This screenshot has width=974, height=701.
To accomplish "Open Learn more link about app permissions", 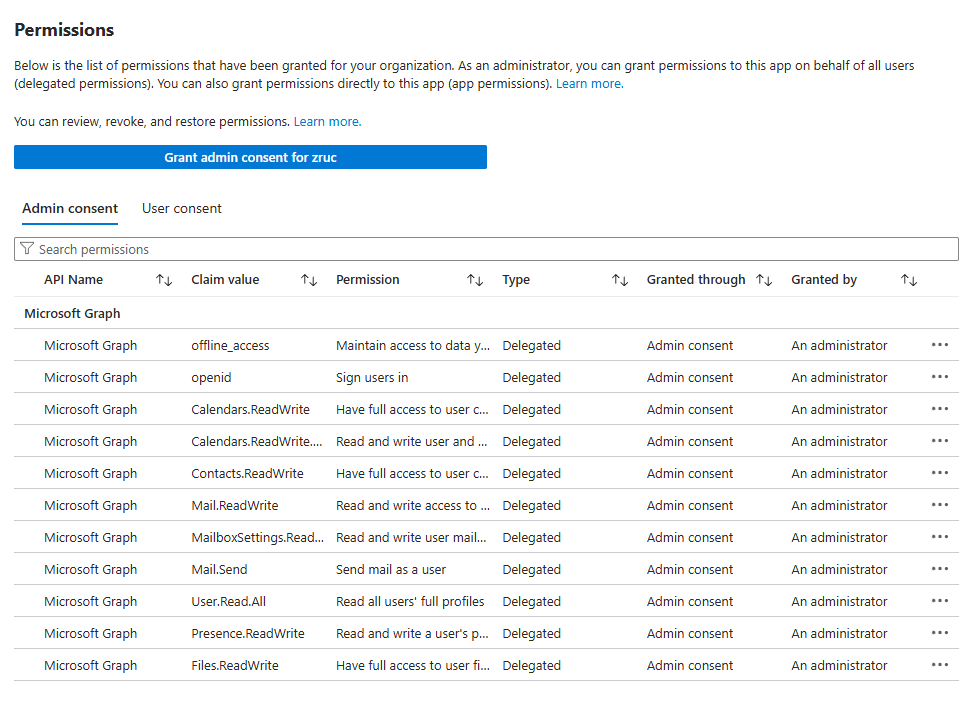I will pyautogui.click(x=589, y=84).
